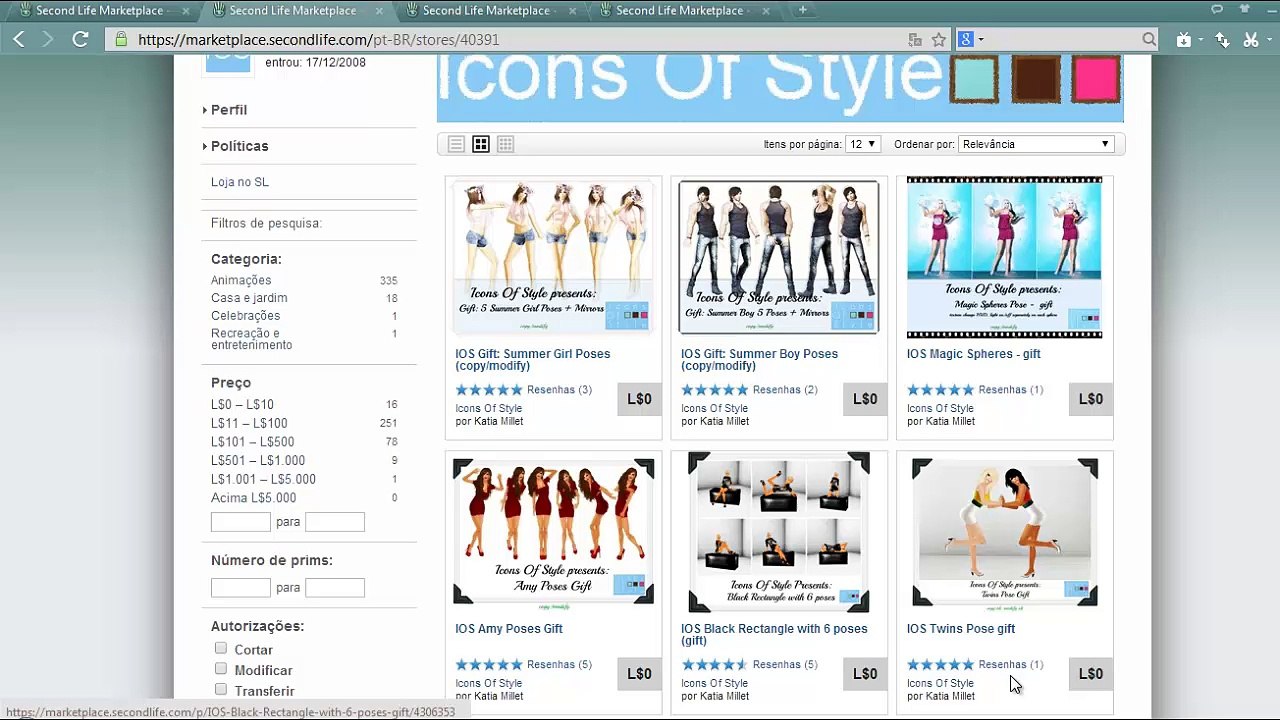Click the scissors screenshot tool icon
The image size is (1280, 720).
click(x=1251, y=39)
